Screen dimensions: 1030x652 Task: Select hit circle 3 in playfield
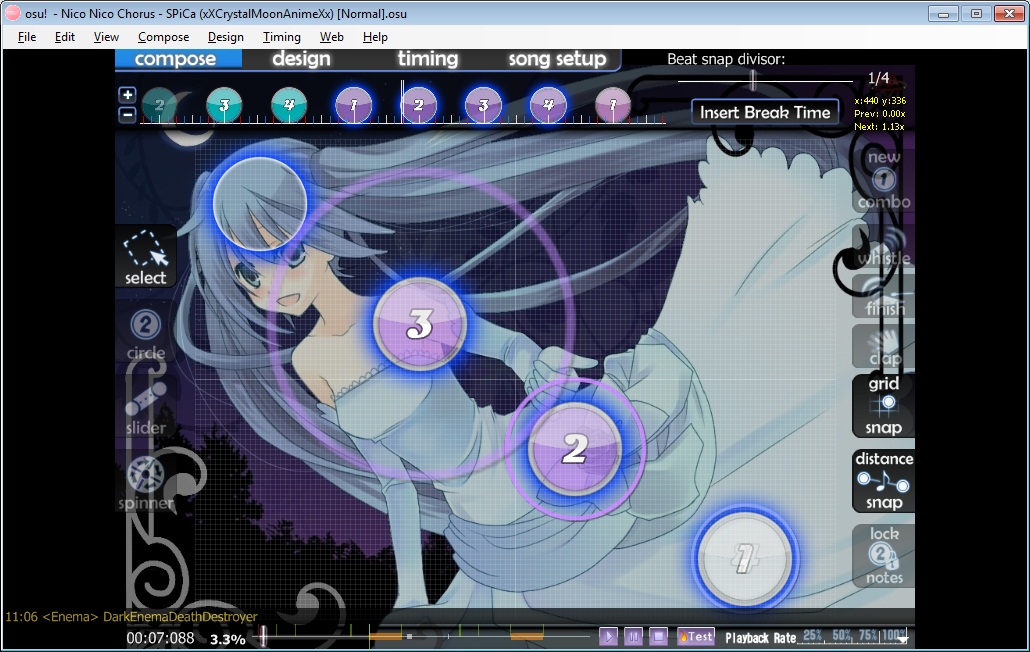(x=420, y=324)
